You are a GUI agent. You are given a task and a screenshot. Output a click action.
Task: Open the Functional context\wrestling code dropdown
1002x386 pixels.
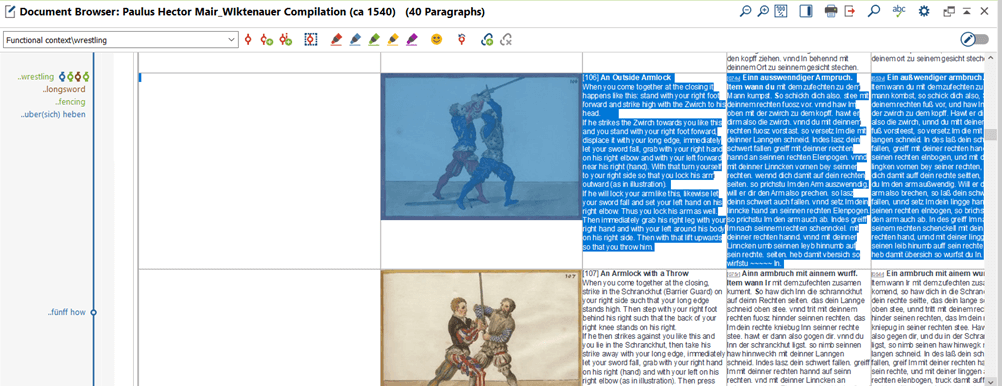[121, 40]
